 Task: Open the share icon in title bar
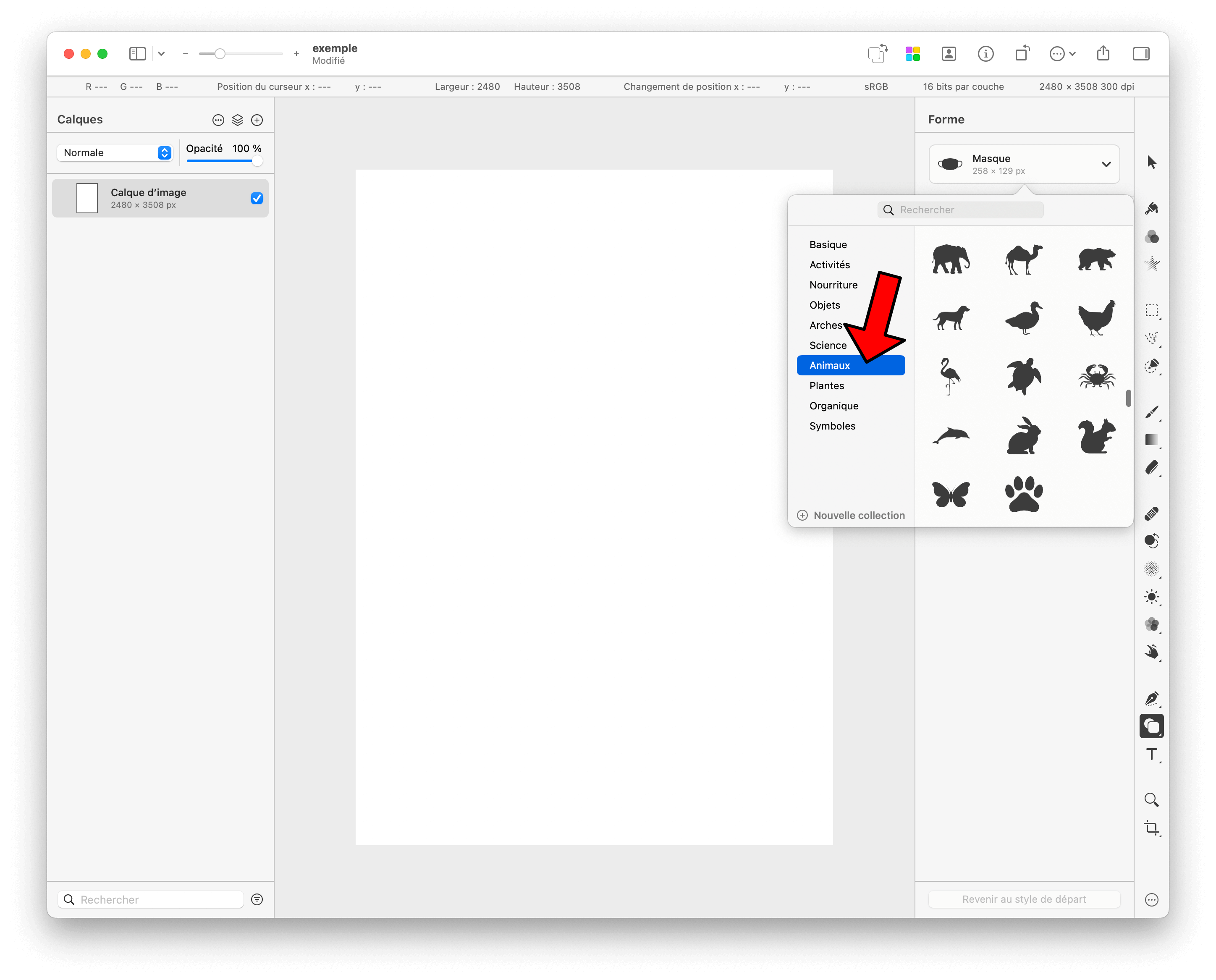tap(1103, 54)
